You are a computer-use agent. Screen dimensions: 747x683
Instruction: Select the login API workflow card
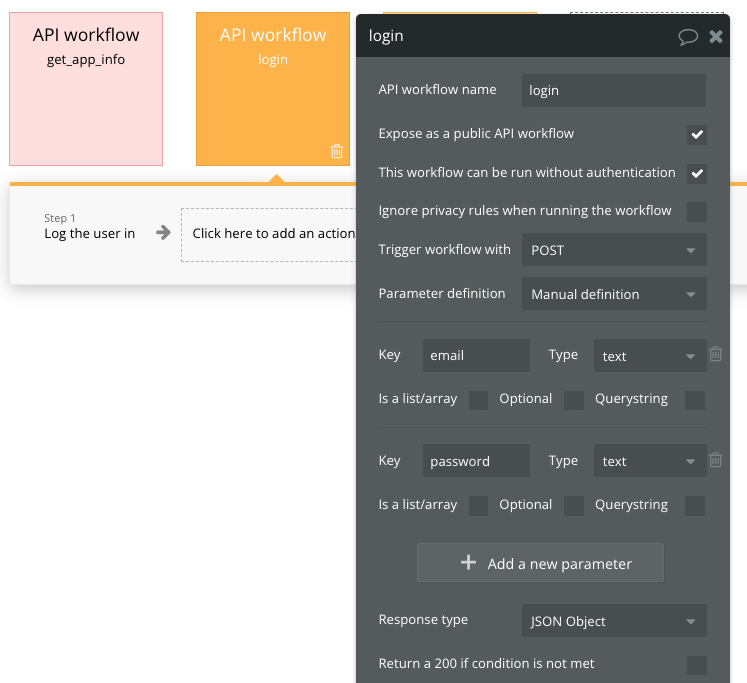coord(272,89)
